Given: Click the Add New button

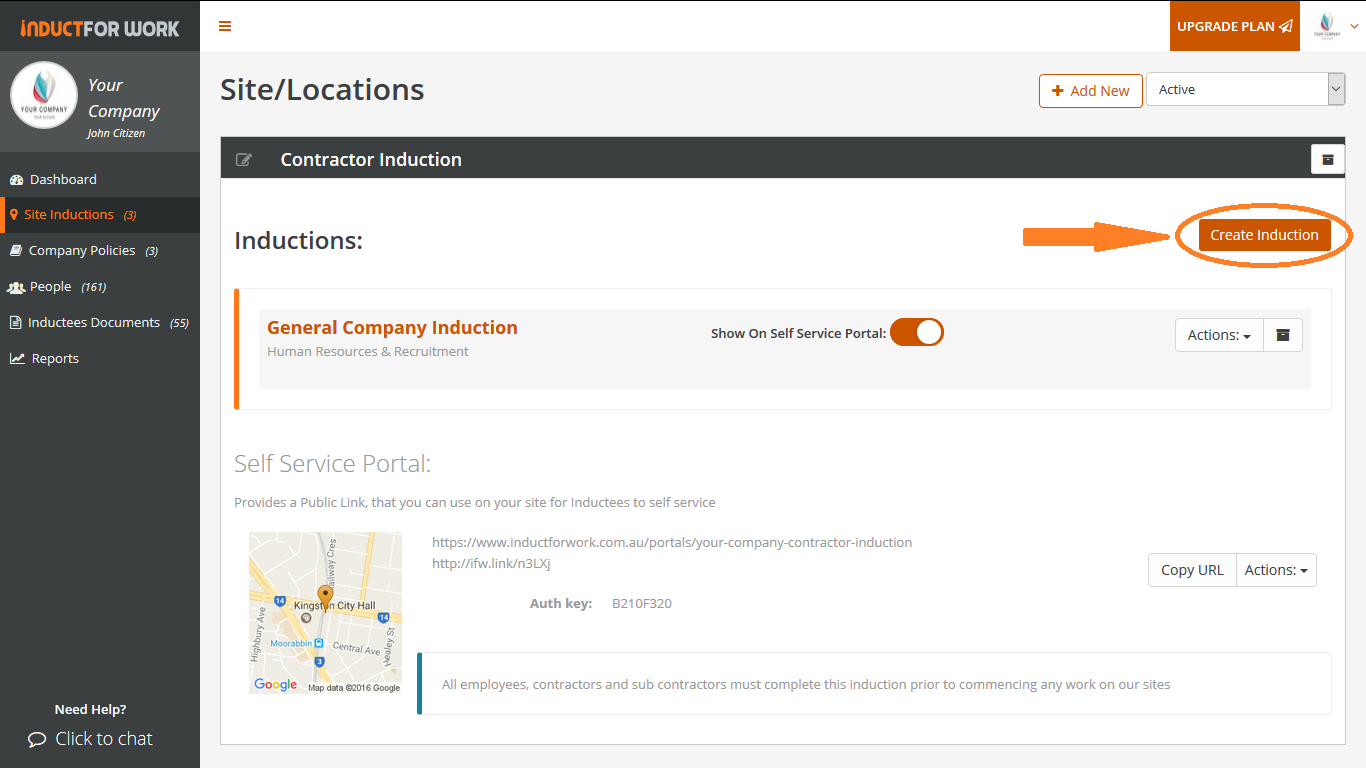Looking at the screenshot, I should [x=1090, y=90].
